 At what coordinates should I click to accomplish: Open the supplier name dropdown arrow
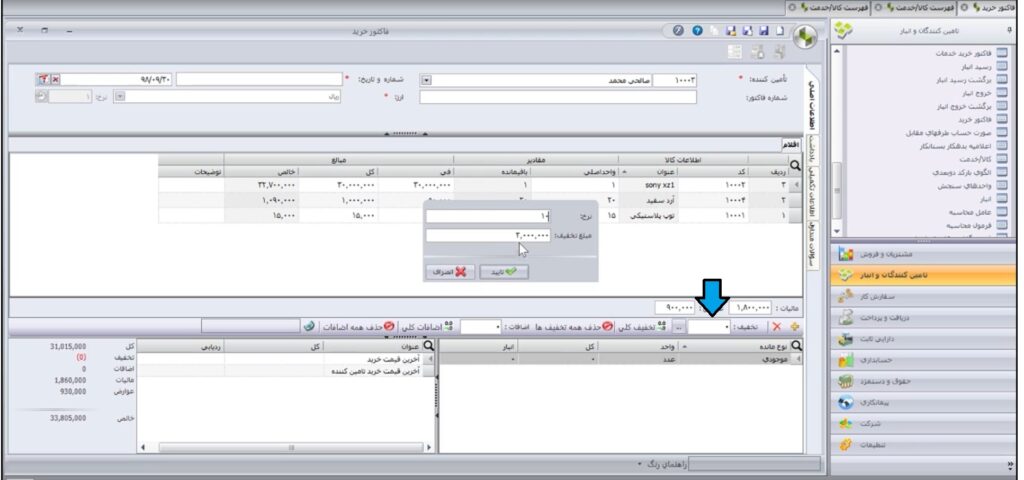coord(425,80)
